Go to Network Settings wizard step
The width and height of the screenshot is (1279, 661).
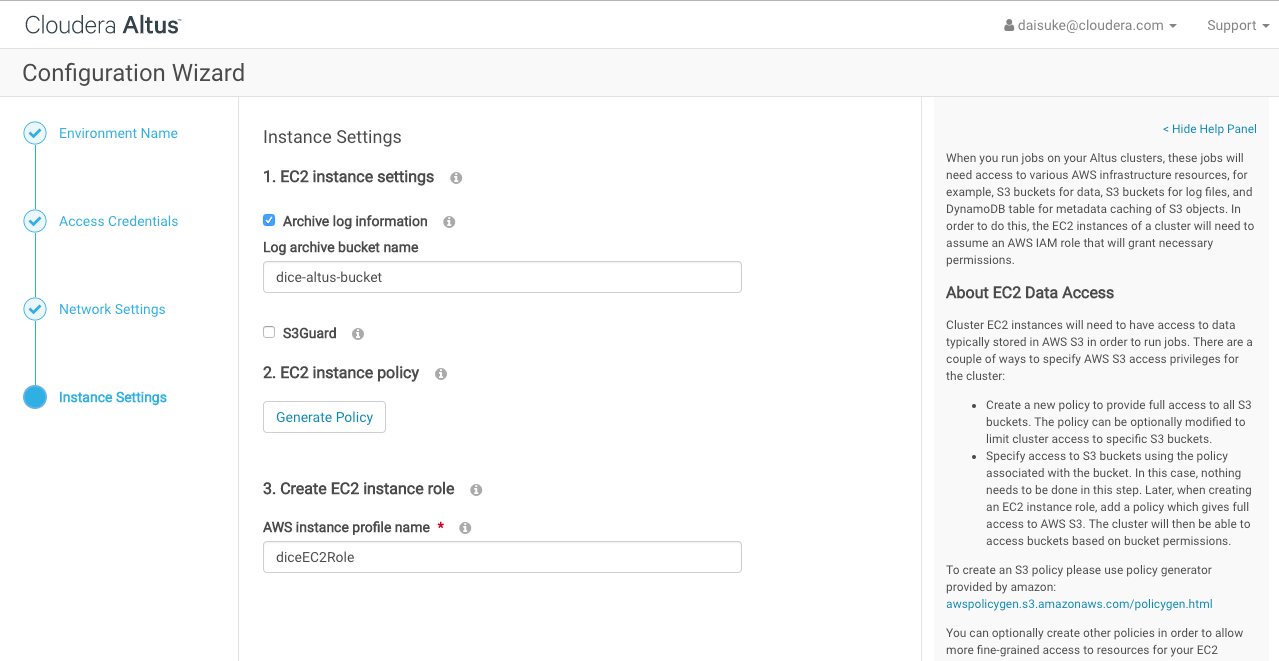[x=112, y=309]
